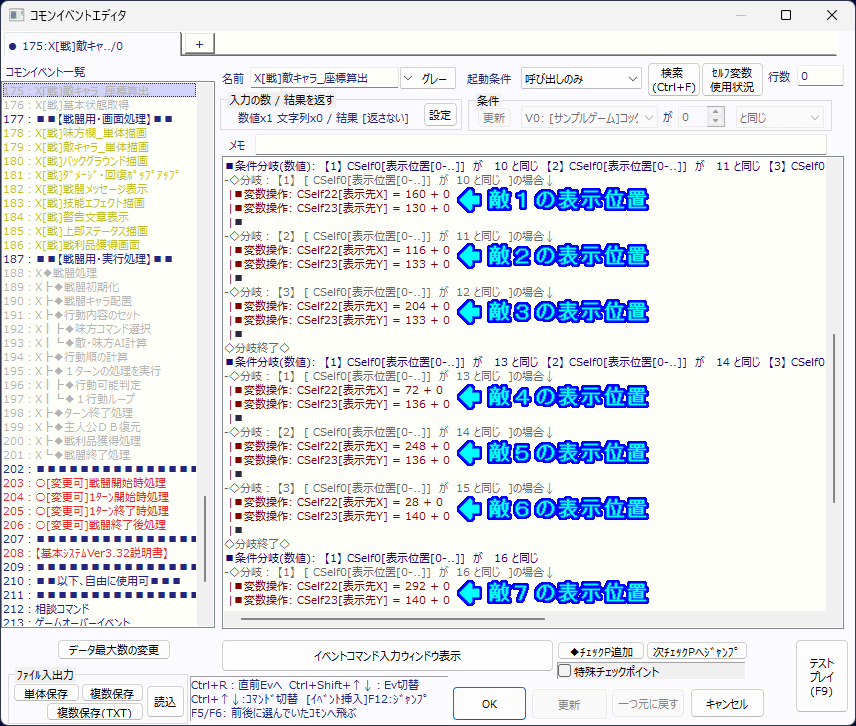Click the メモ text field
The width and height of the screenshot is (856, 726).
(x=540, y=144)
